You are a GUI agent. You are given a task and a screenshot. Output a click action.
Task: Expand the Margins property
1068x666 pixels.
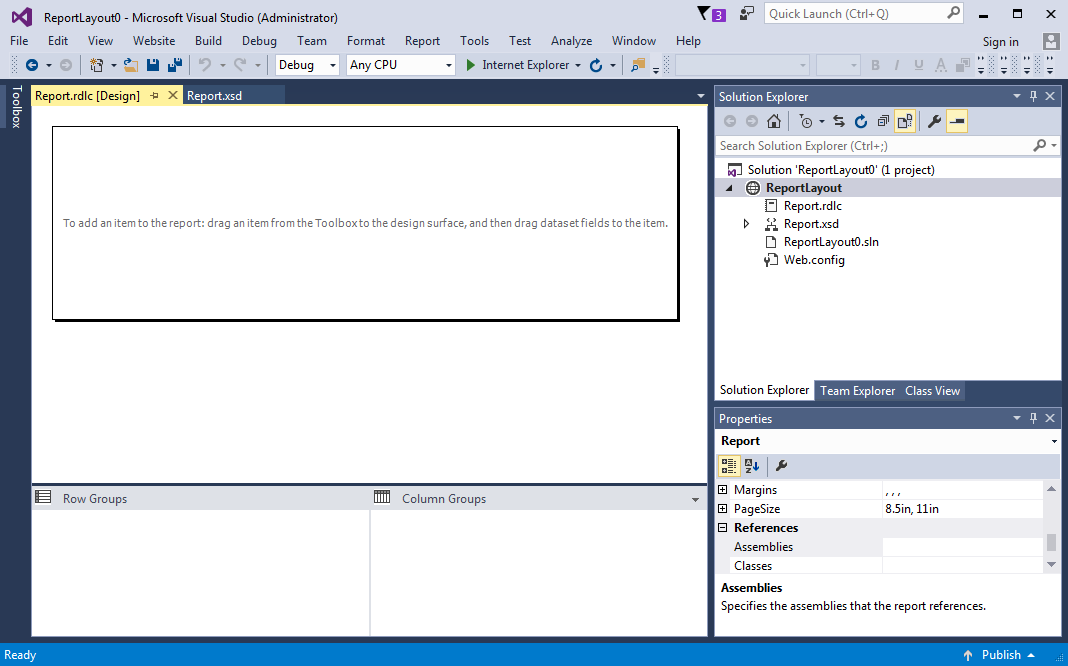pos(723,490)
